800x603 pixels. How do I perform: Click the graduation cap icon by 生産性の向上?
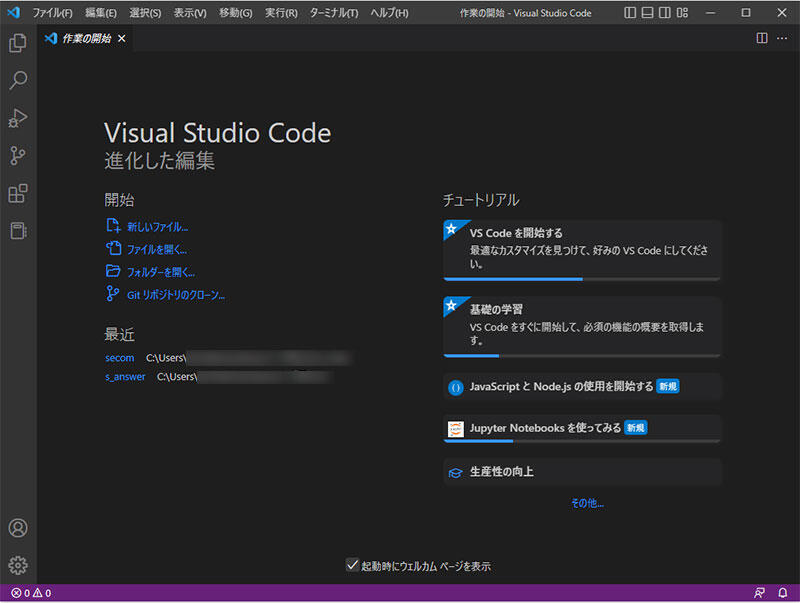[x=456, y=473]
